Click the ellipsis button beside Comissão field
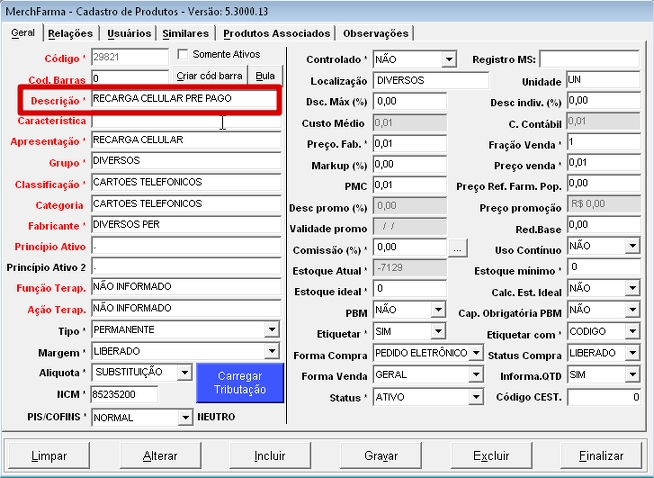 coord(458,247)
